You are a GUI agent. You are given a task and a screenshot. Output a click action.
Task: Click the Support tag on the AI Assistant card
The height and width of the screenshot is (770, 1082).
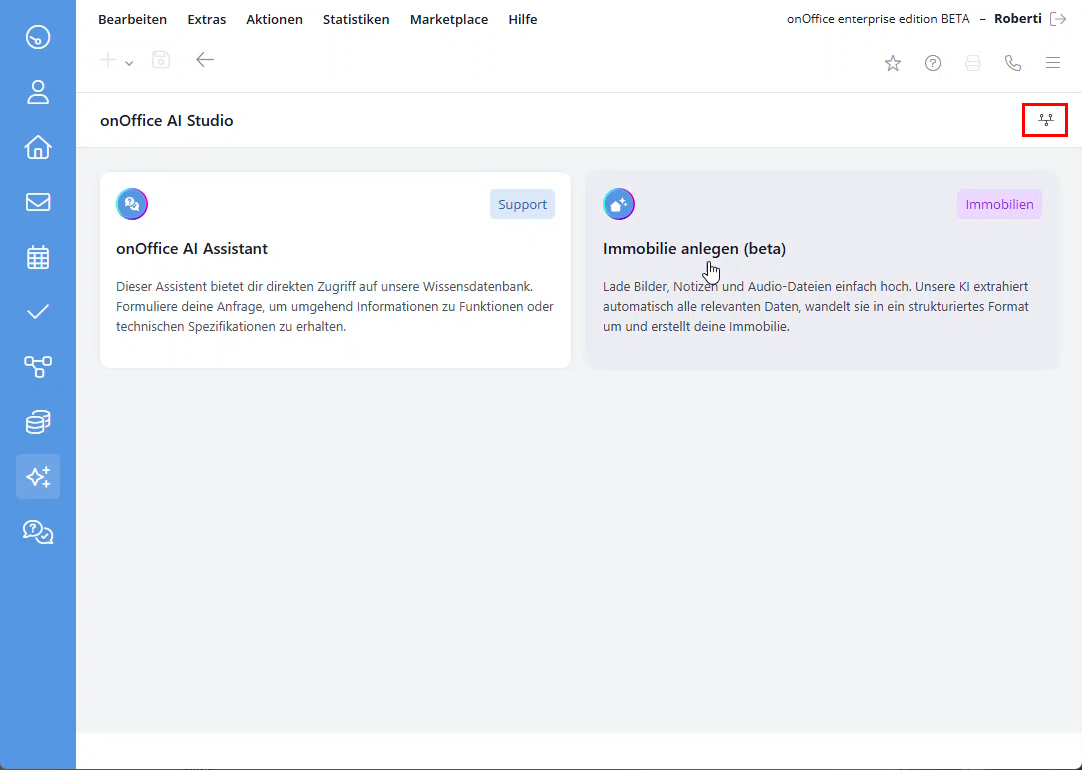click(x=522, y=203)
